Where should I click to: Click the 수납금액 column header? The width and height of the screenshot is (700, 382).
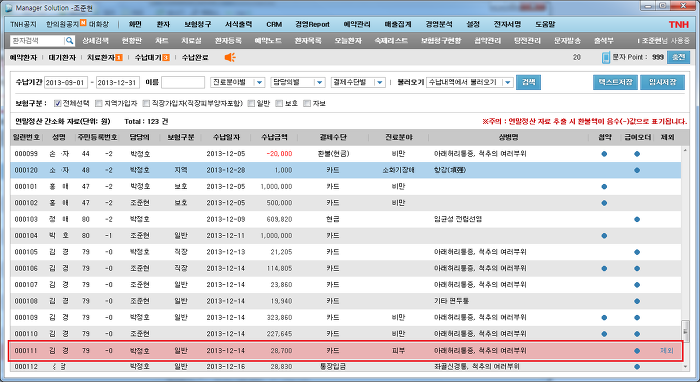pyautogui.click(x=274, y=137)
